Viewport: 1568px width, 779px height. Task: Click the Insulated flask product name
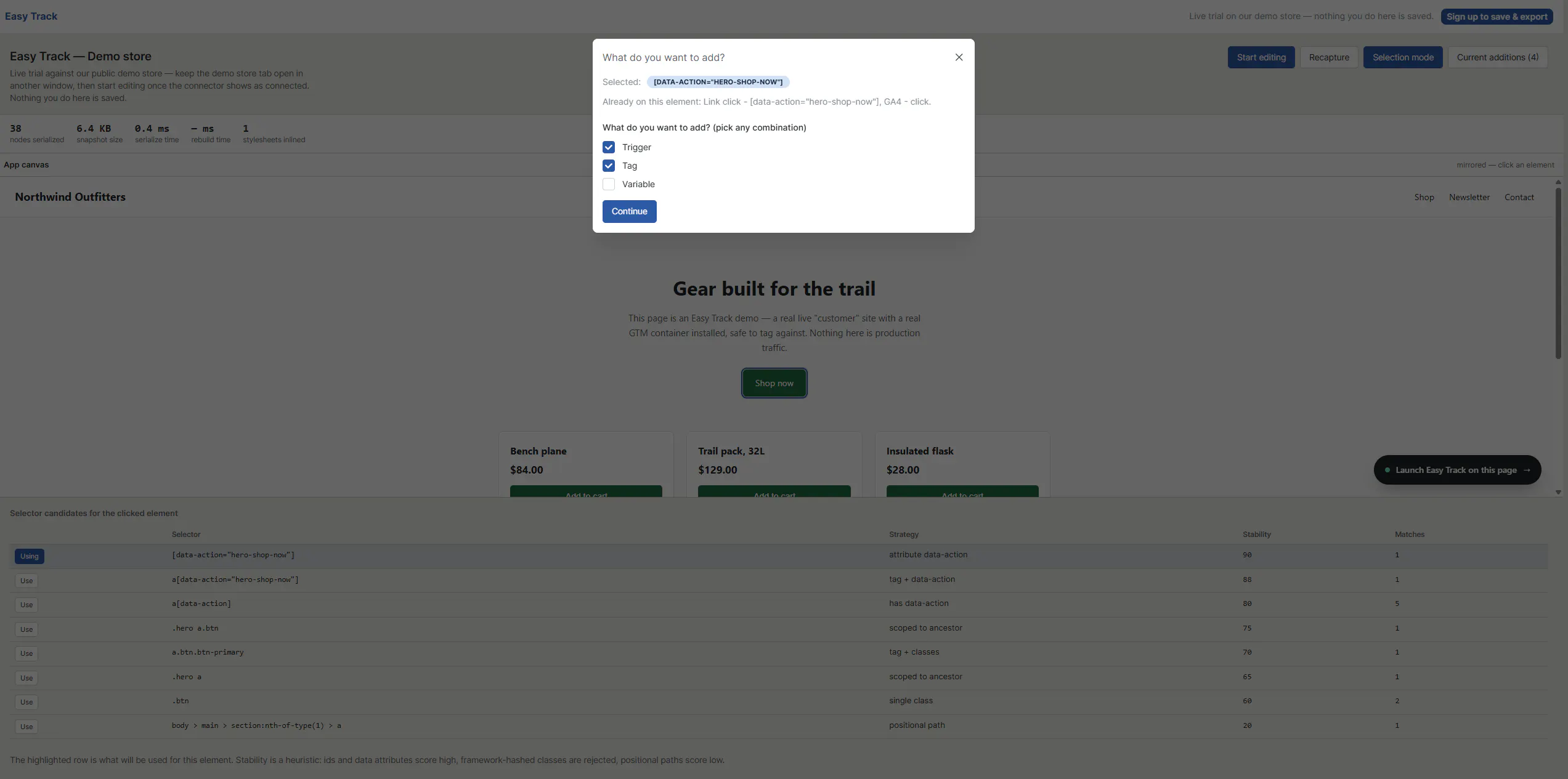pyautogui.click(x=919, y=451)
